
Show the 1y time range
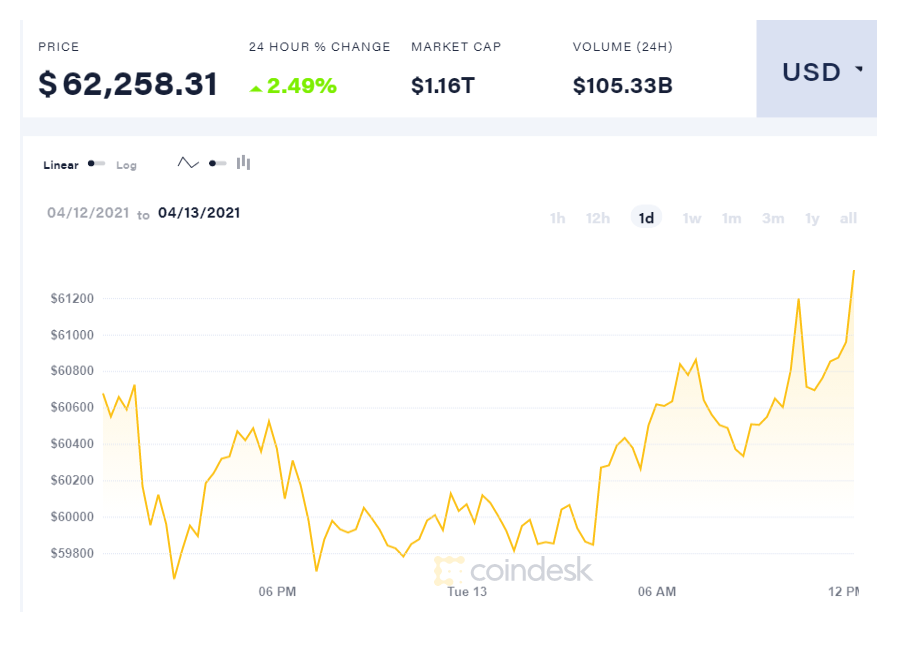tap(812, 218)
